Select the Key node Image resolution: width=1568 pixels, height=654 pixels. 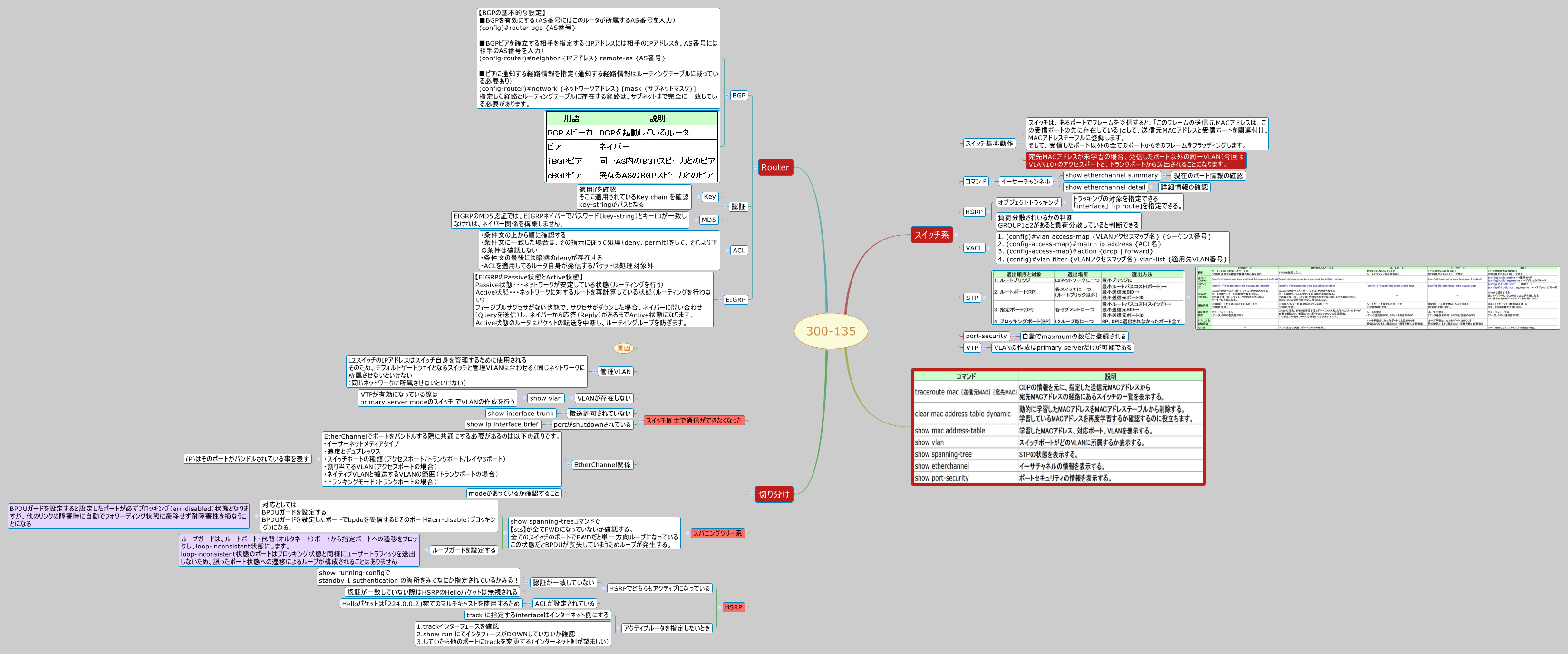pos(709,196)
